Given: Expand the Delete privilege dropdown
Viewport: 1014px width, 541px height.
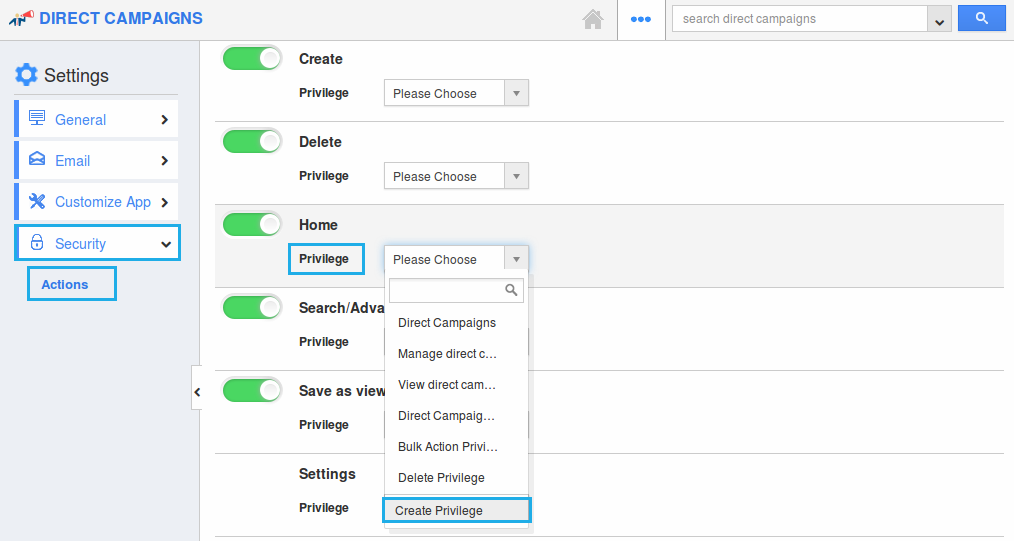Looking at the screenshot, I should (x=456, y=176).
